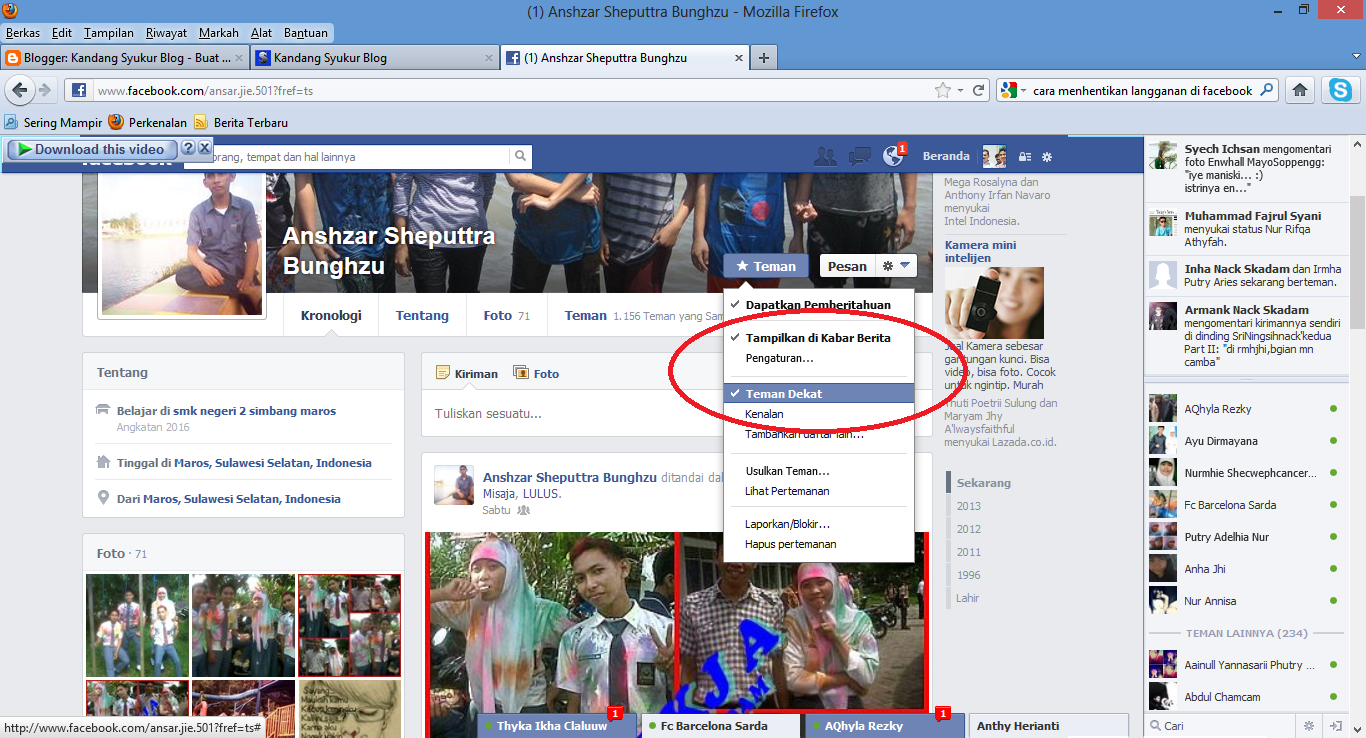Switch to Blogger Kandang Syukur Blog Buat tab
The width and height of the screenshot is (1366, 738).
[x=123, y=58]
